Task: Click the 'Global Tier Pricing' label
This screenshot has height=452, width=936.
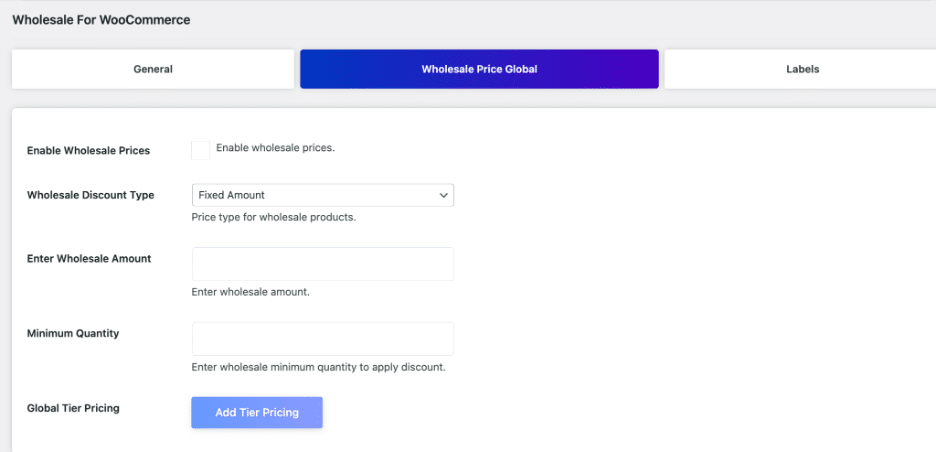Action: point(73,408)
